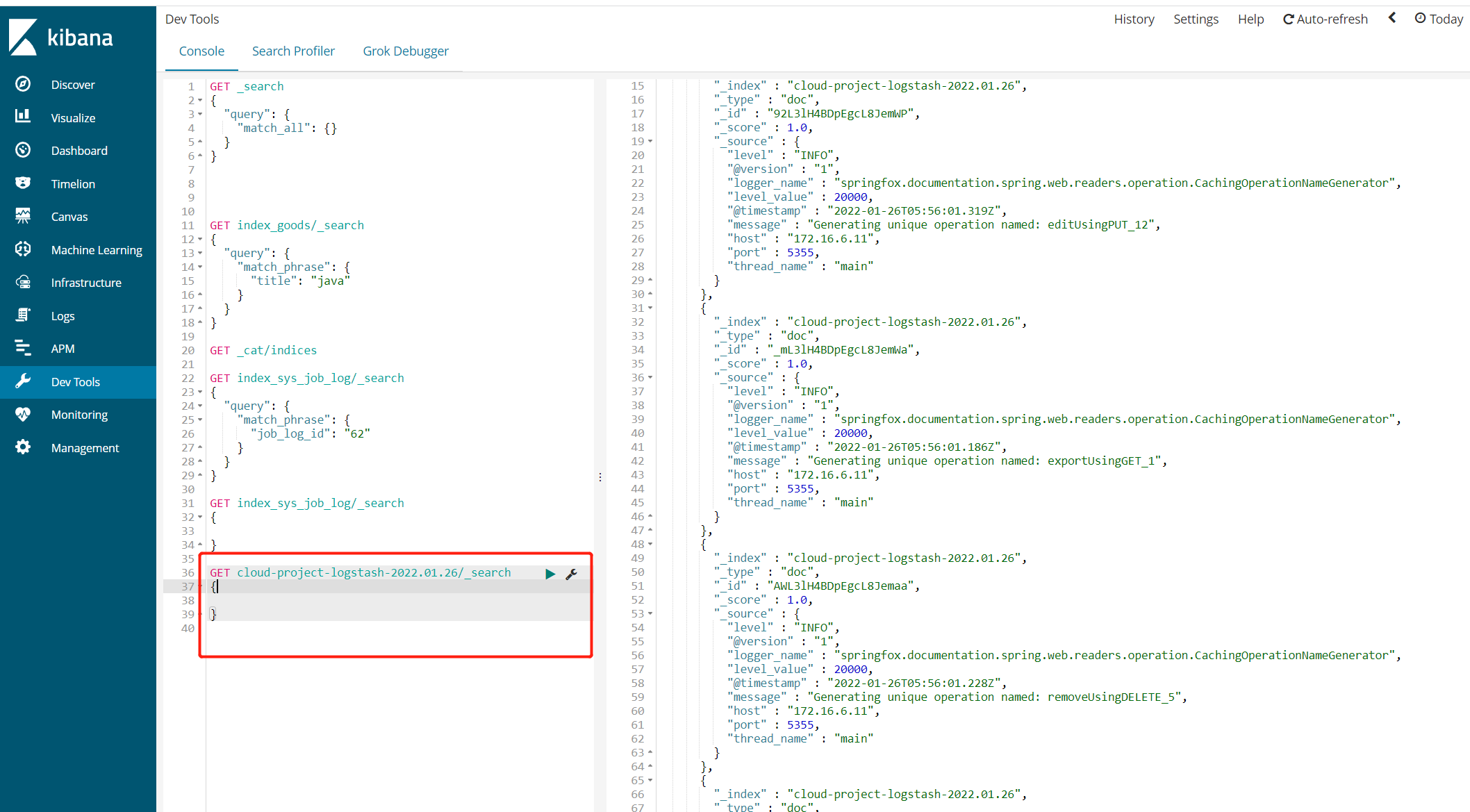
Task: Open History menu
Action: (1134, 19)
